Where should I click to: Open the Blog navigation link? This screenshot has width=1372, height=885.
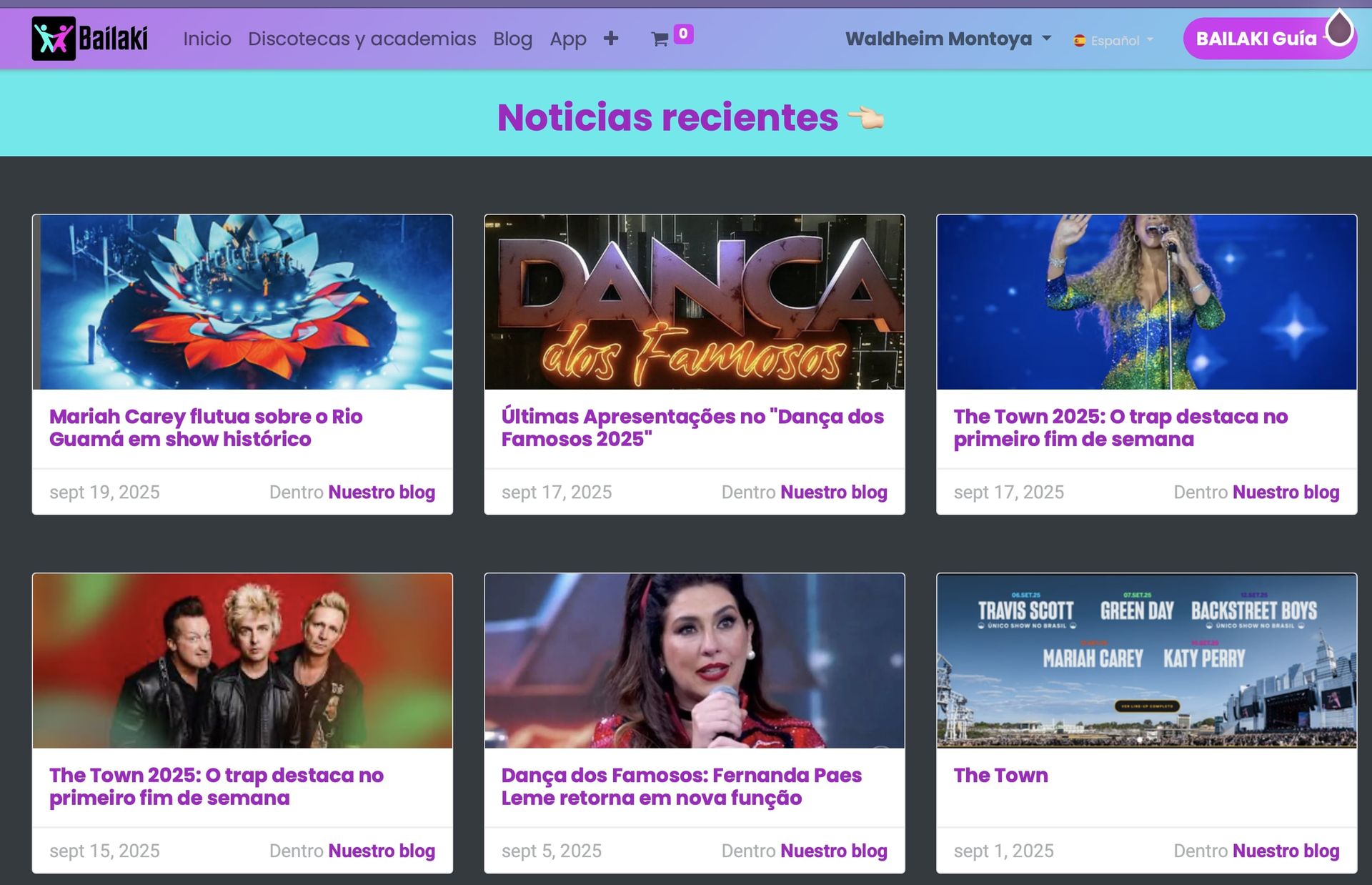pyautogui.click(x=512, y=39)
